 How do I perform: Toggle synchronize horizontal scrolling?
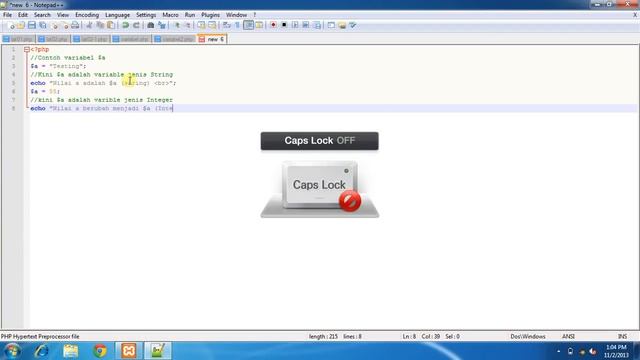coord(212,25)
